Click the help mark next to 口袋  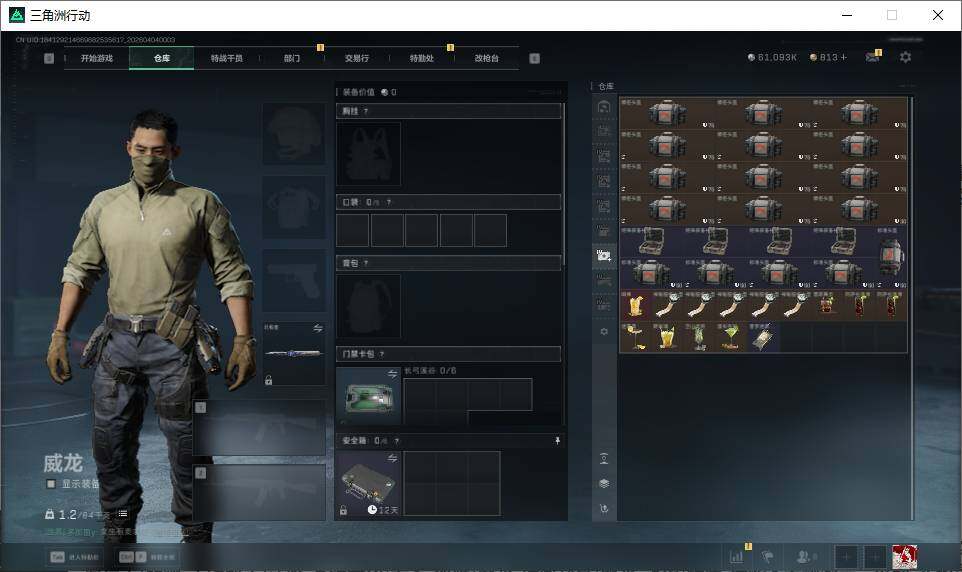(x=388, y=202)
